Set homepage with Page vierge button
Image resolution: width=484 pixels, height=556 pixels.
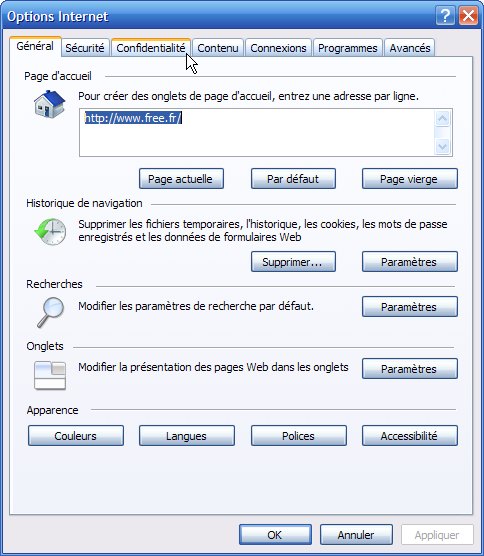pos(410,179)
